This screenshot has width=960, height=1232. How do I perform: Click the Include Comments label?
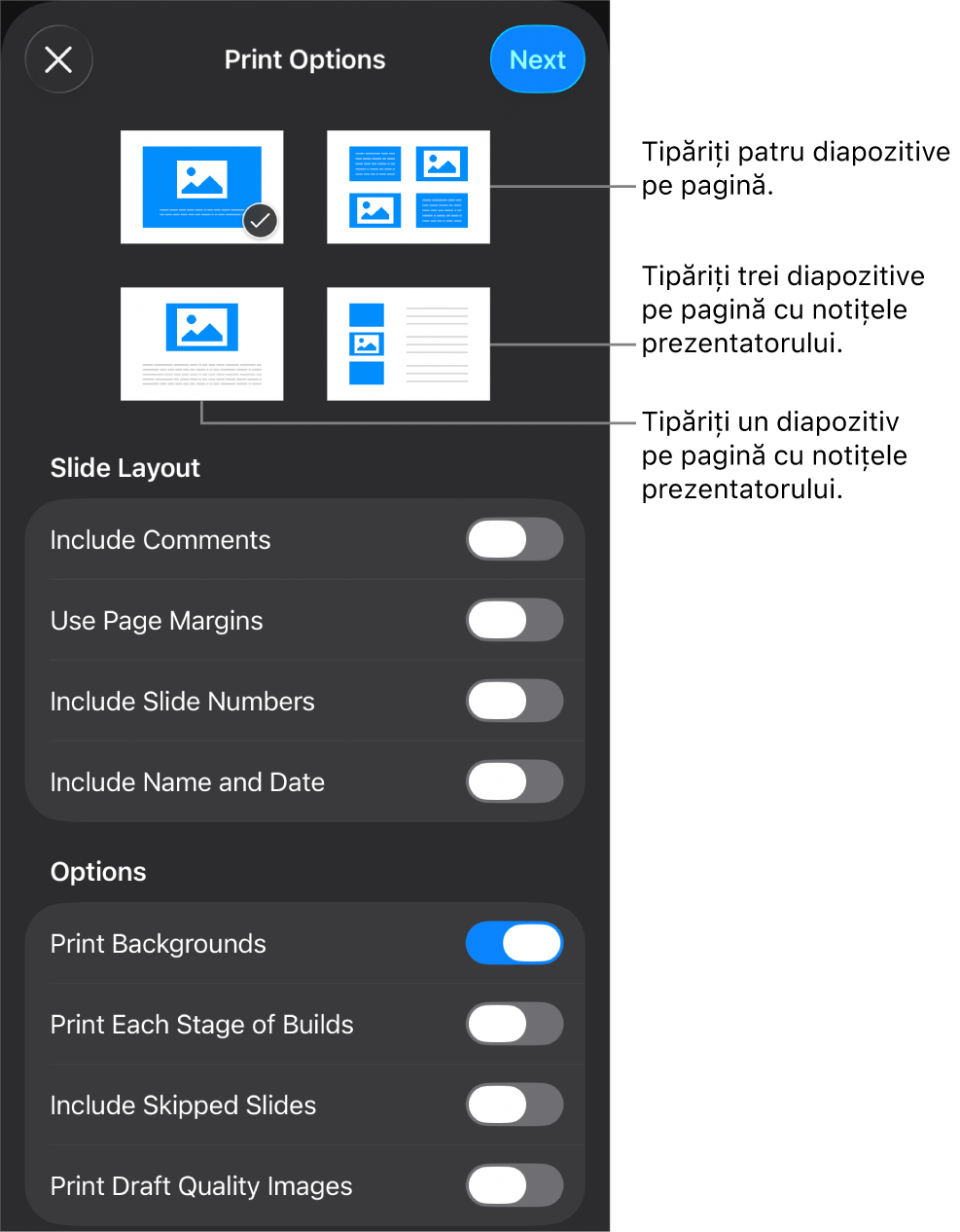(x=160, y=540)
